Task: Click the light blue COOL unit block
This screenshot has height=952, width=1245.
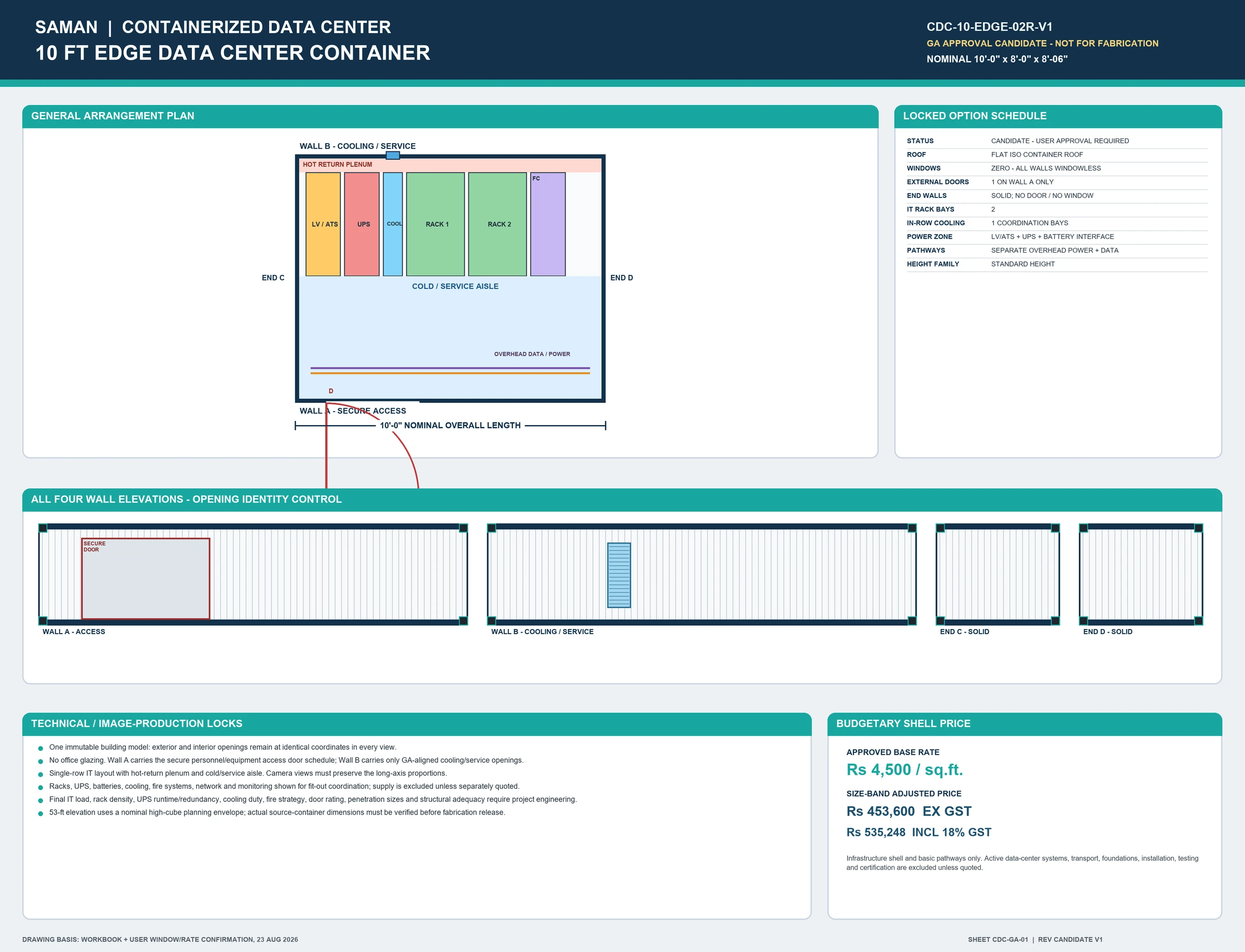Action: pyautogui.click(x=393, y=225)
